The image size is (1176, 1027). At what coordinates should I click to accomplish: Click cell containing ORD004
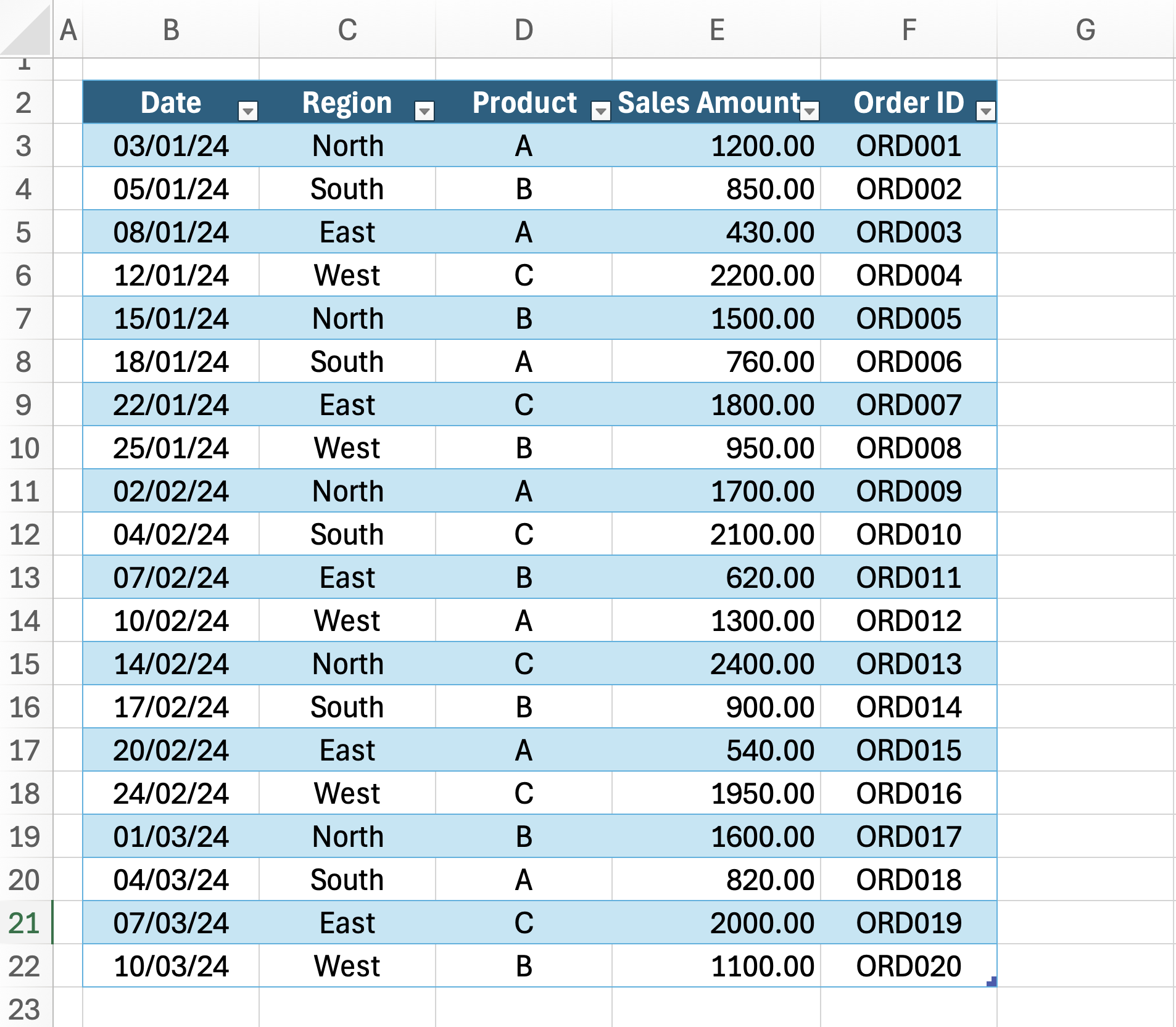[x=909, y=275]
